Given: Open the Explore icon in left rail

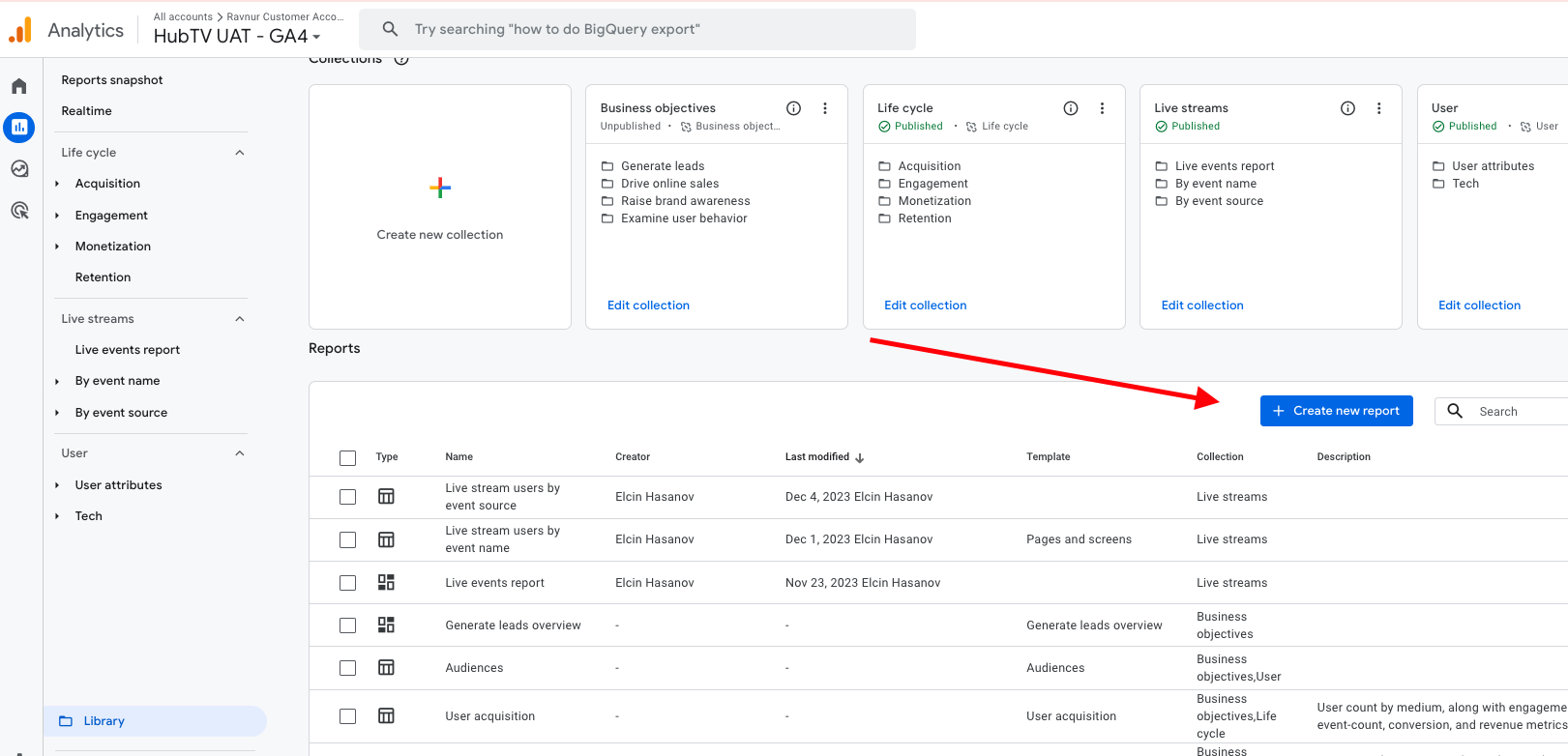Looking at the screenshot, I should pos(19,168).
